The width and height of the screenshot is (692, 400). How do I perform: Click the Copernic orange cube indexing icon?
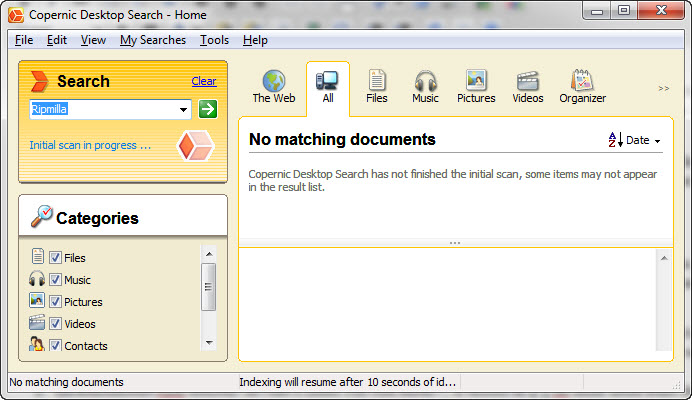pyautogui.click(x=196, y=146)
